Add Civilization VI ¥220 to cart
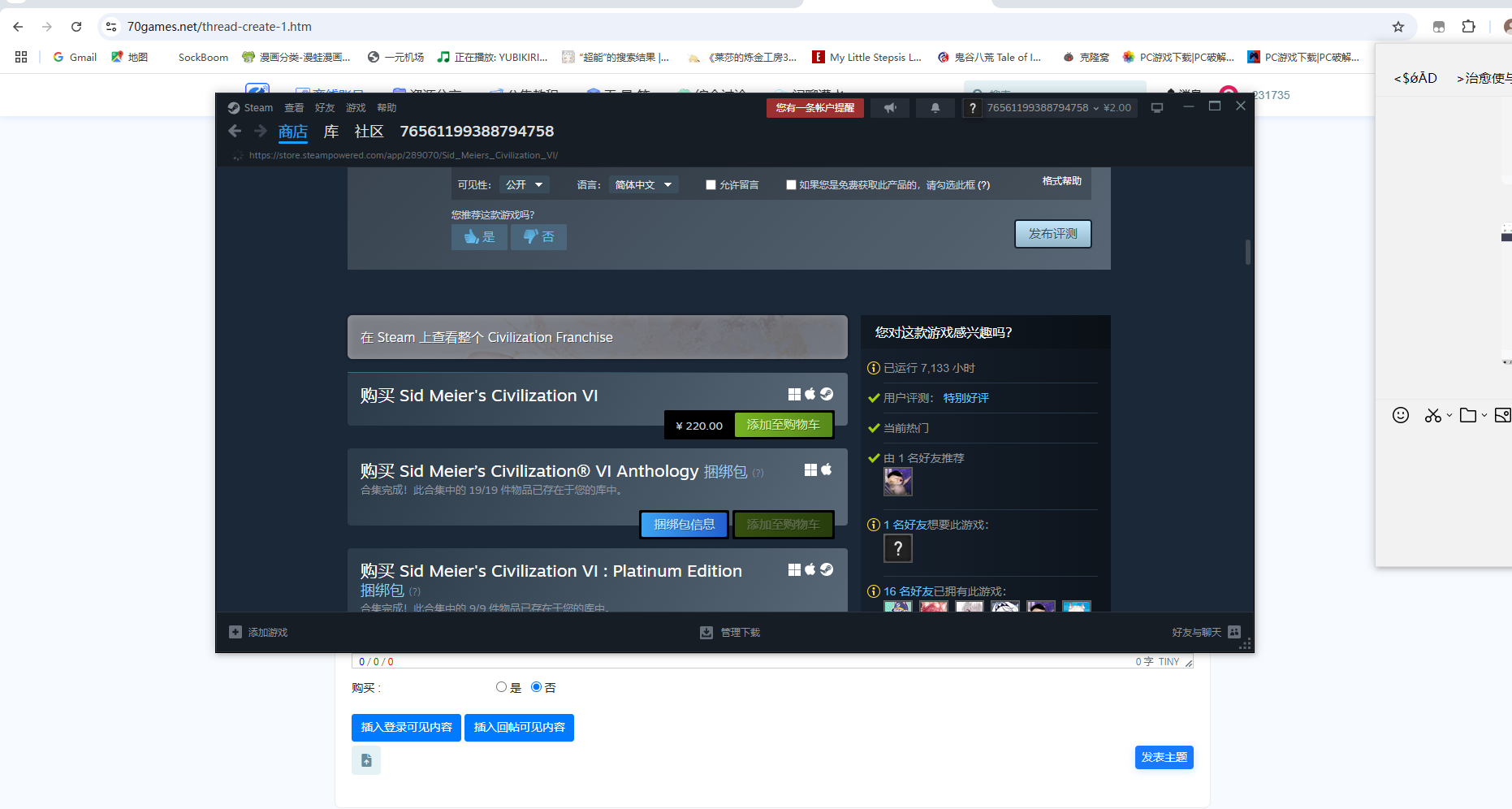 pos(783,425)
